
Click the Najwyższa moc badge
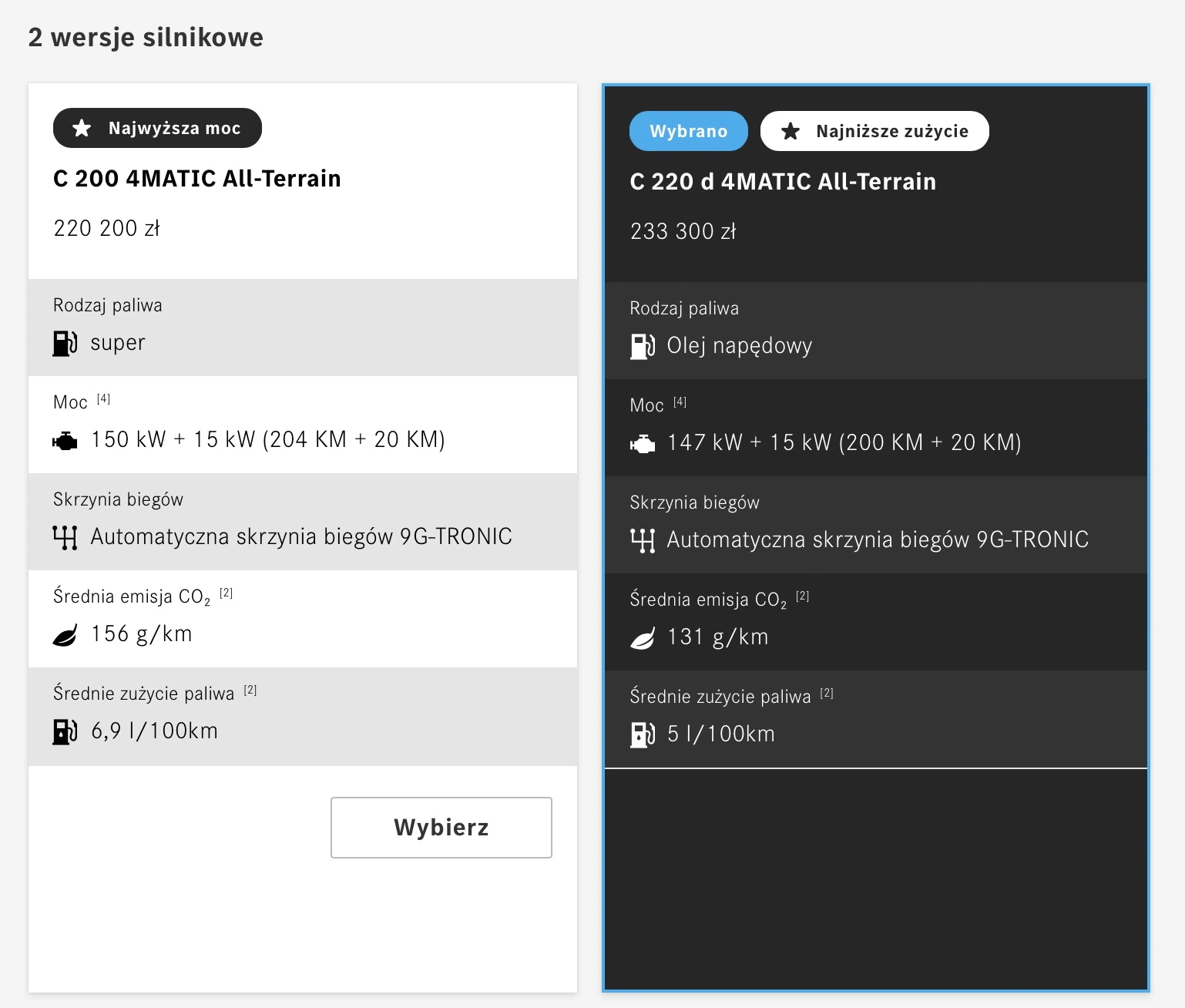pyautogui.click(x=157, y=128)
